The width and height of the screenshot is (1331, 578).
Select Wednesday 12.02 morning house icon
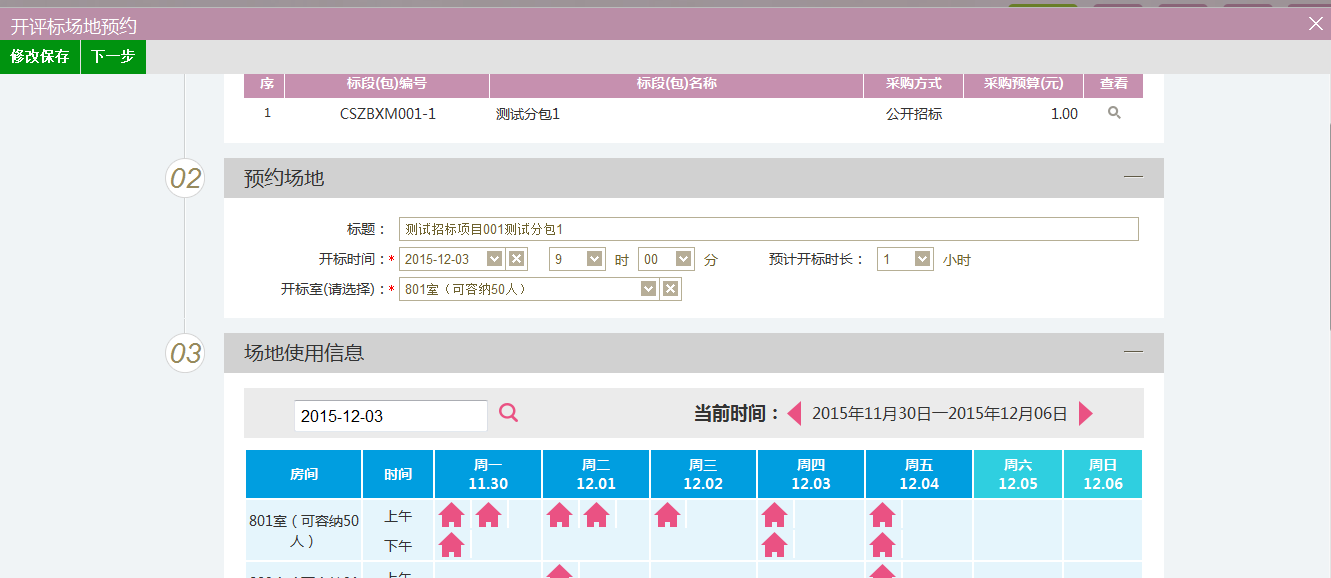coord(667,515)
